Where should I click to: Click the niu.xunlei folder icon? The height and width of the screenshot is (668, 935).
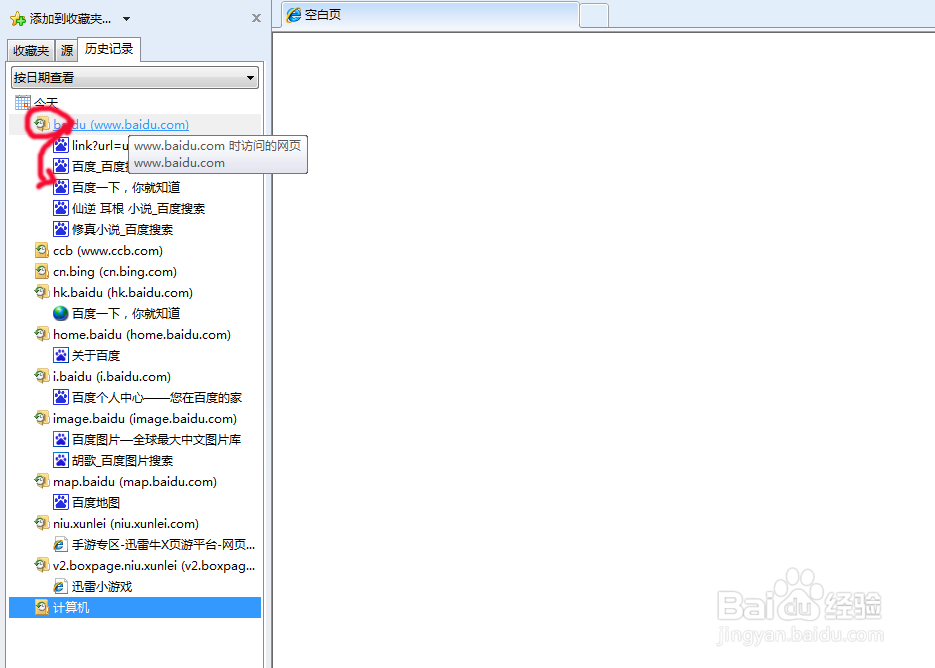pos(42,524)
